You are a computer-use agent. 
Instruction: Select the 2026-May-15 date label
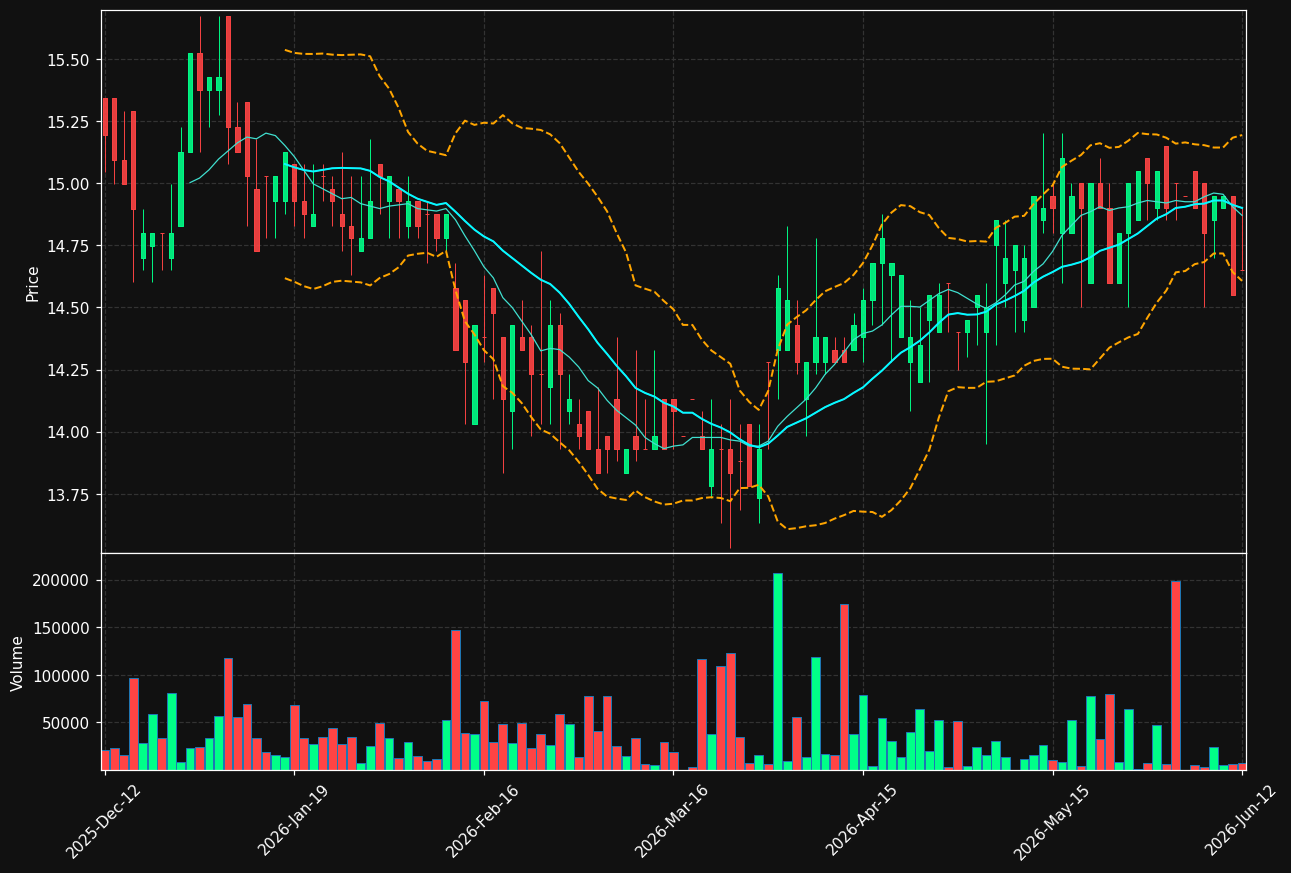[1050, 822]
